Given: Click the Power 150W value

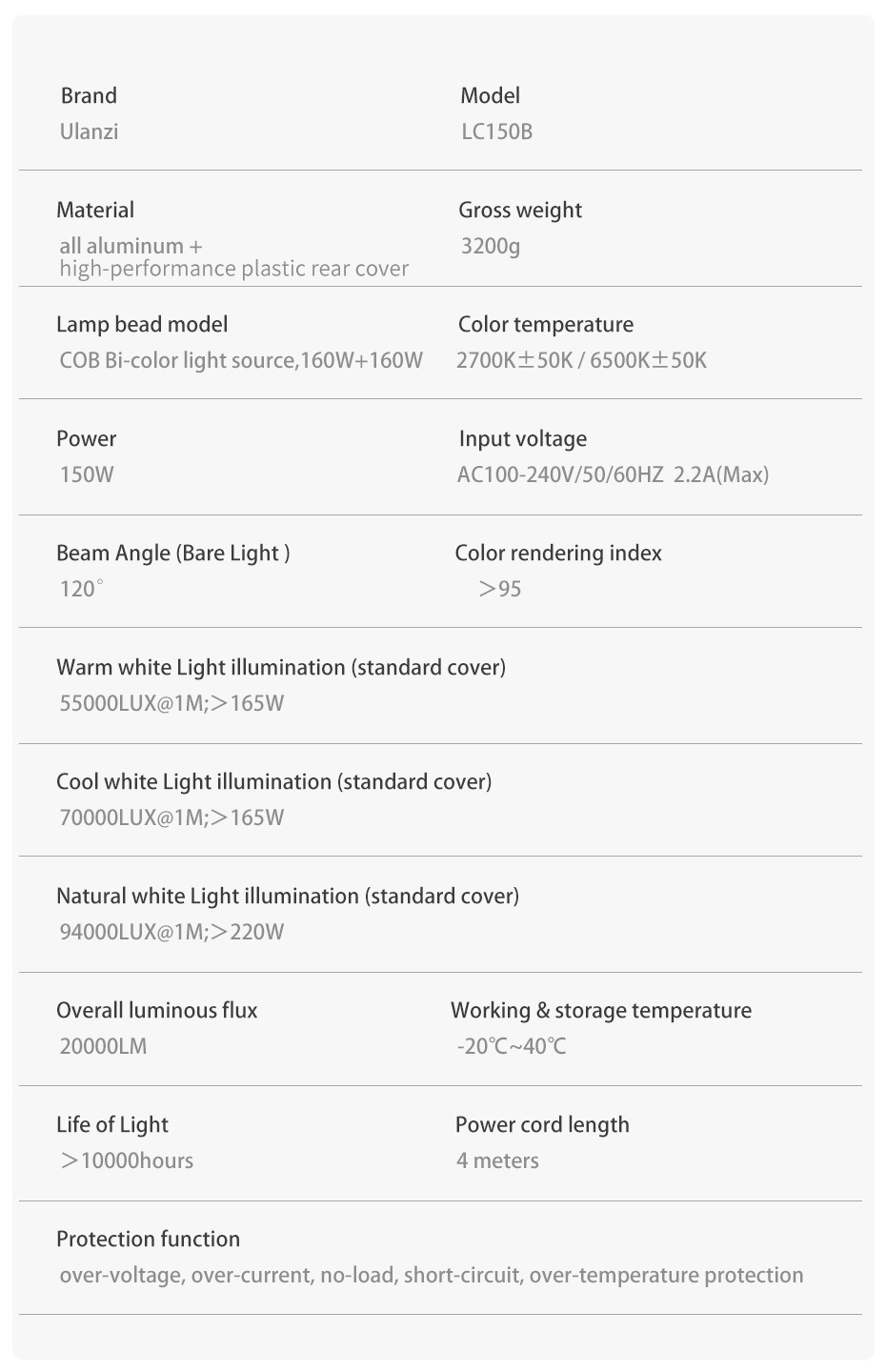Looking at the screenshot, I should click(87, 474).
